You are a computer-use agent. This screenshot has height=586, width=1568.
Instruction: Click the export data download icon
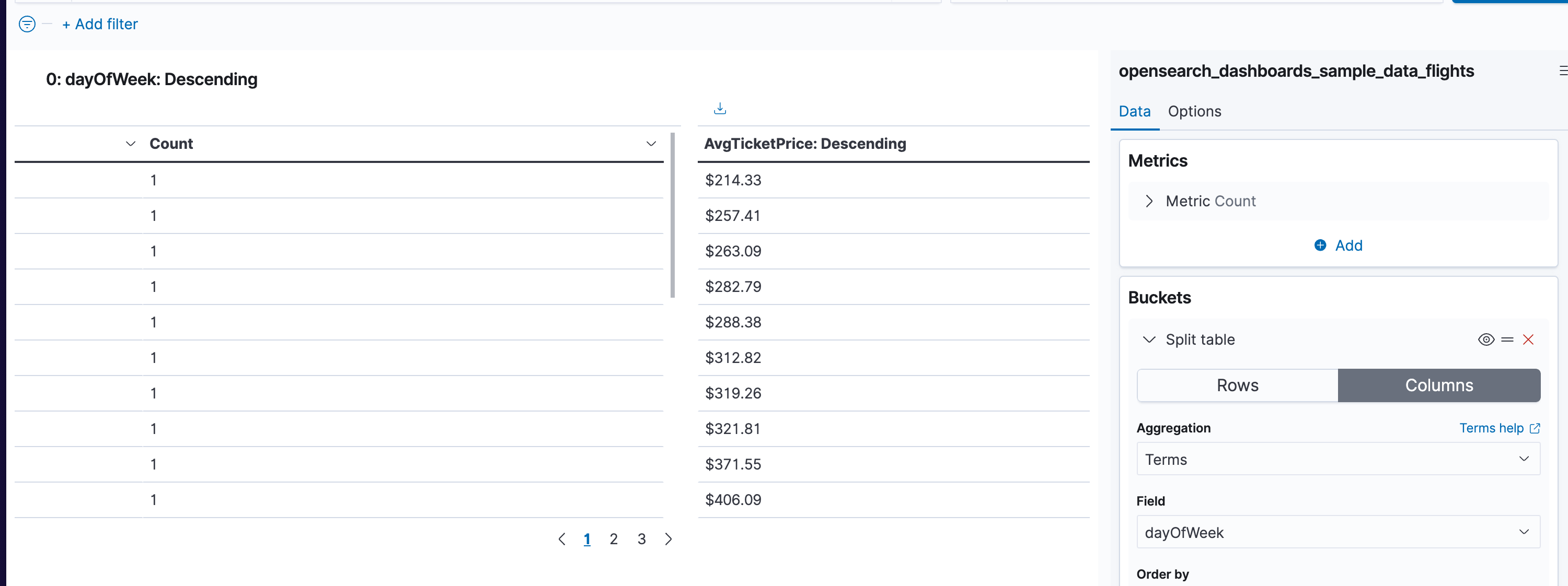click(720, 108)
